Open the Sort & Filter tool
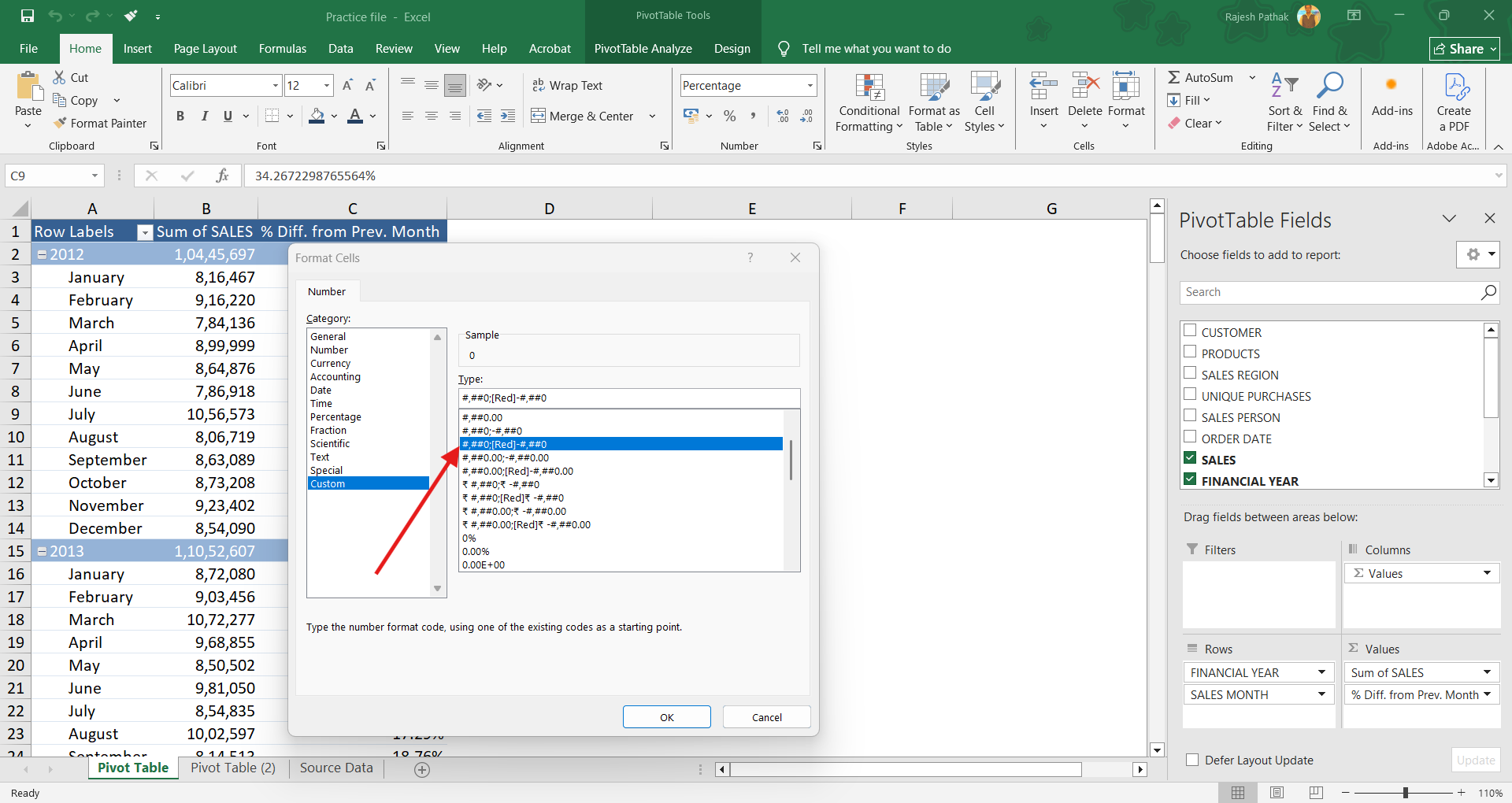 click(x=1284, y=104)
